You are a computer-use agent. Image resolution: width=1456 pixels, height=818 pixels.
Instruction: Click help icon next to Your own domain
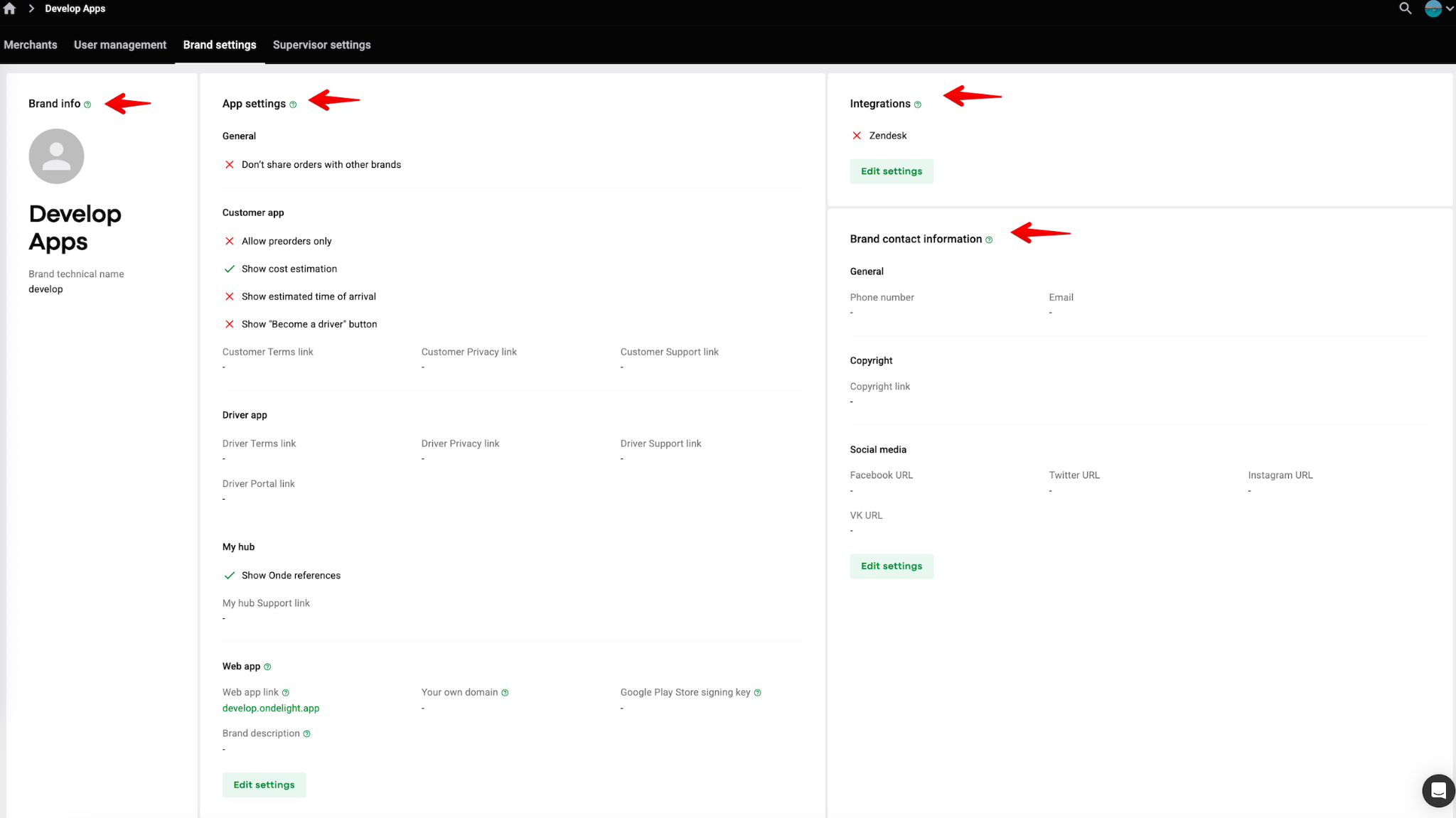[505, 693]
